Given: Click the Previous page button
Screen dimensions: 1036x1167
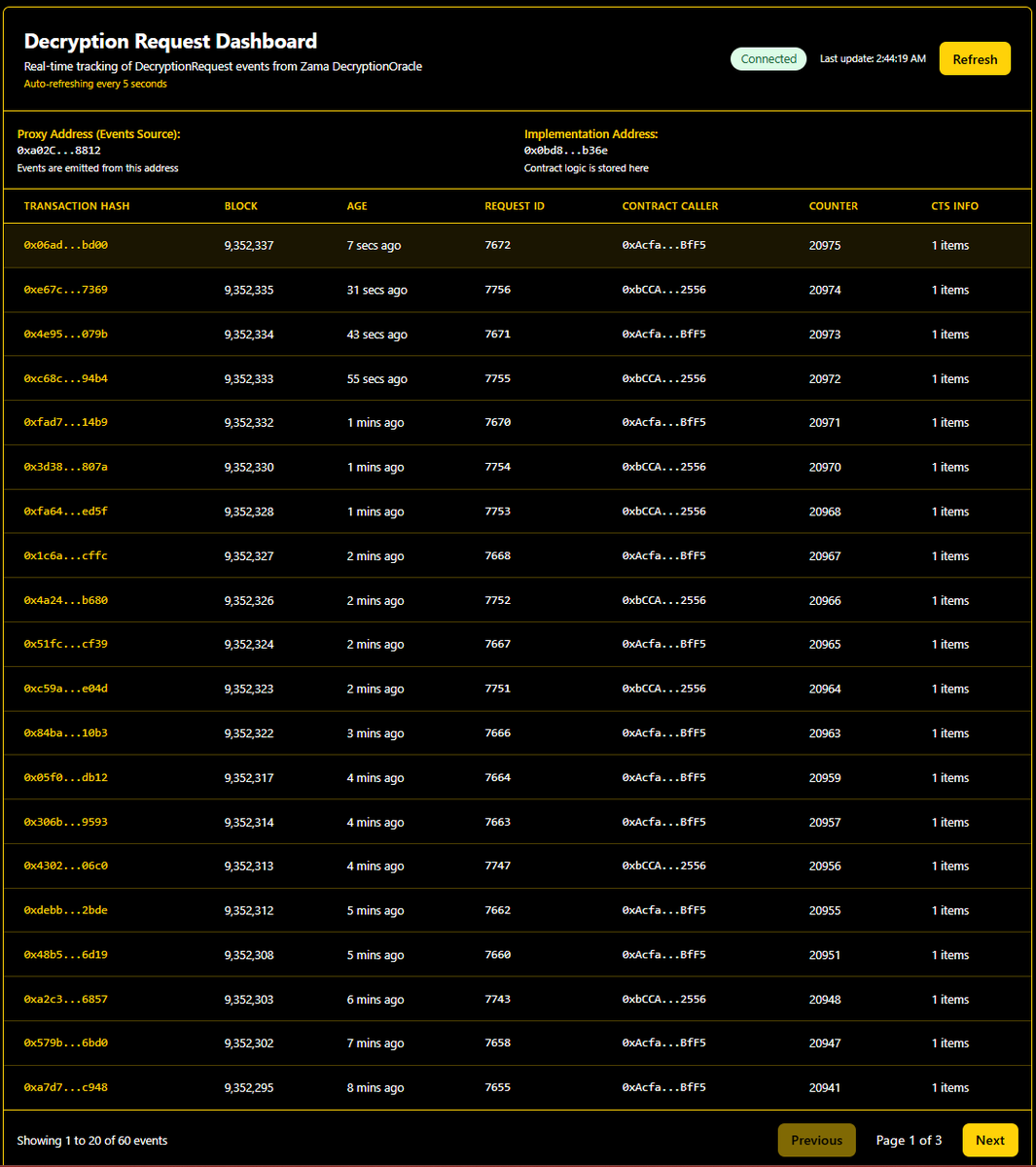Looking at the screenshot, I should click(817, 1141).
